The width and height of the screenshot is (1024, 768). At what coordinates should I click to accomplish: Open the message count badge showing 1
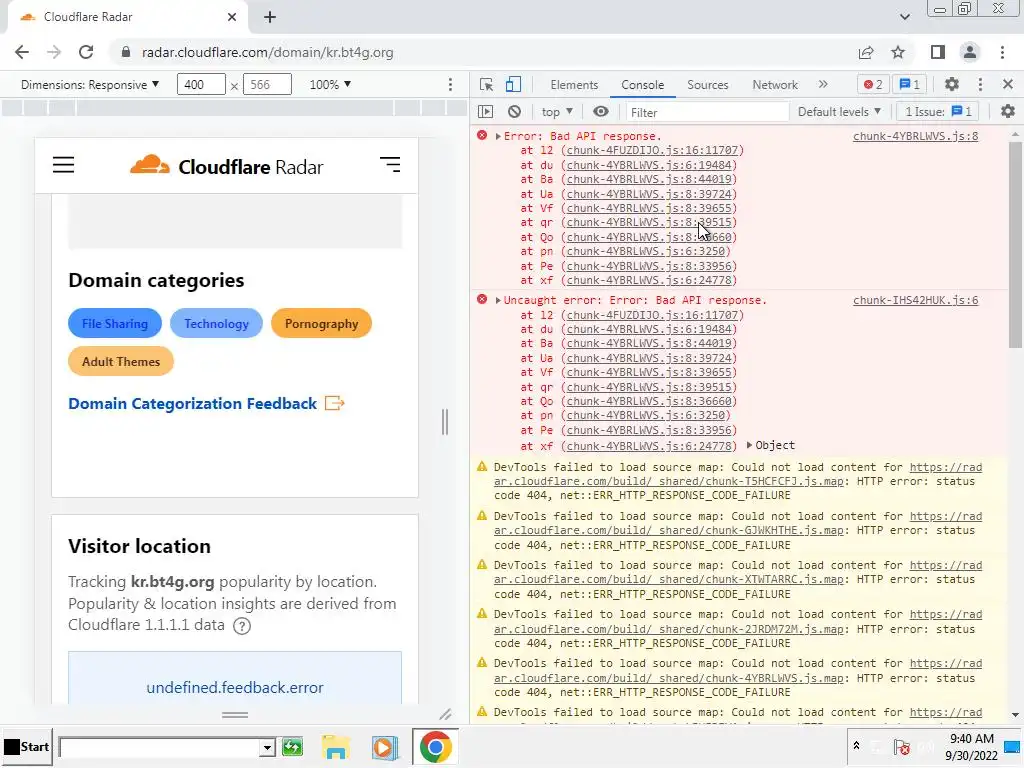(910, 84)
